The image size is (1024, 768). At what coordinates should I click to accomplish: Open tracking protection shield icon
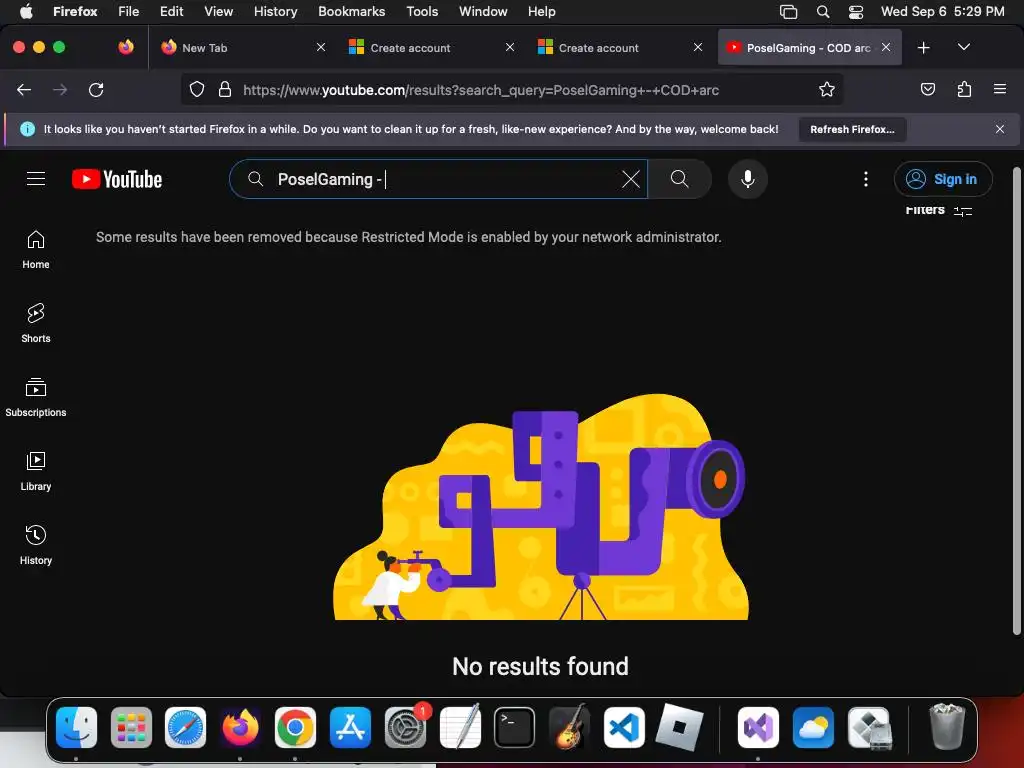(197, 89)
